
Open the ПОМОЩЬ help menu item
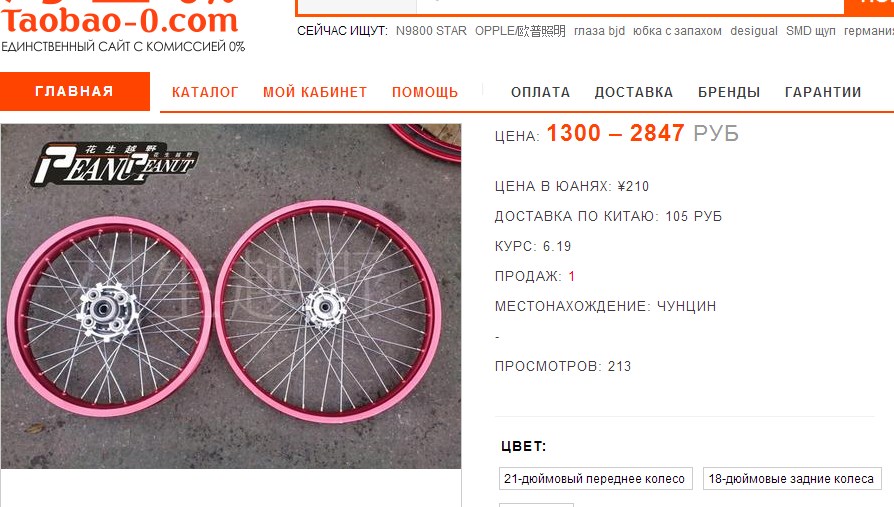click(425, 92)
